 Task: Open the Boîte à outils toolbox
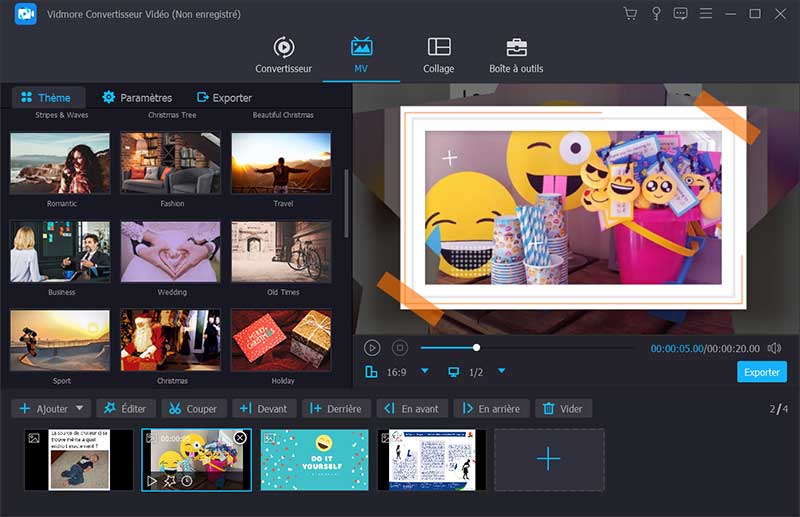point(516,55)
